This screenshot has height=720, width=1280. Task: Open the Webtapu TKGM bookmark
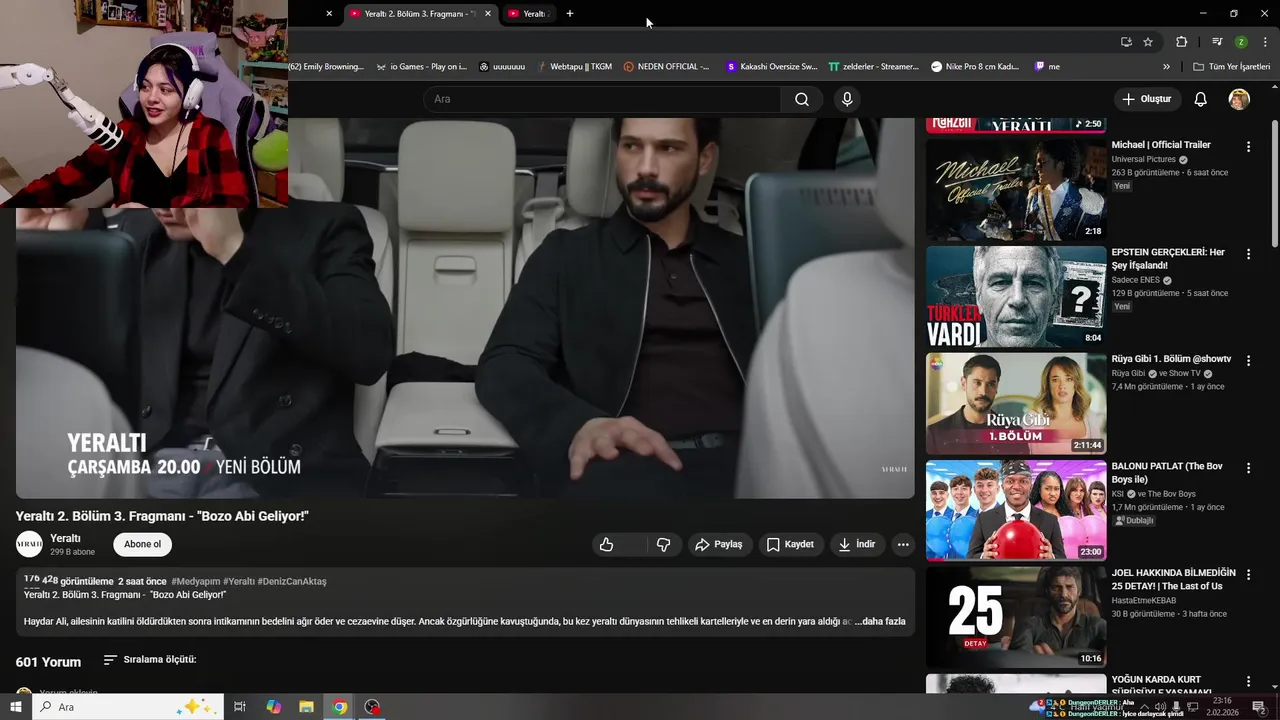(x=574, y=67)
